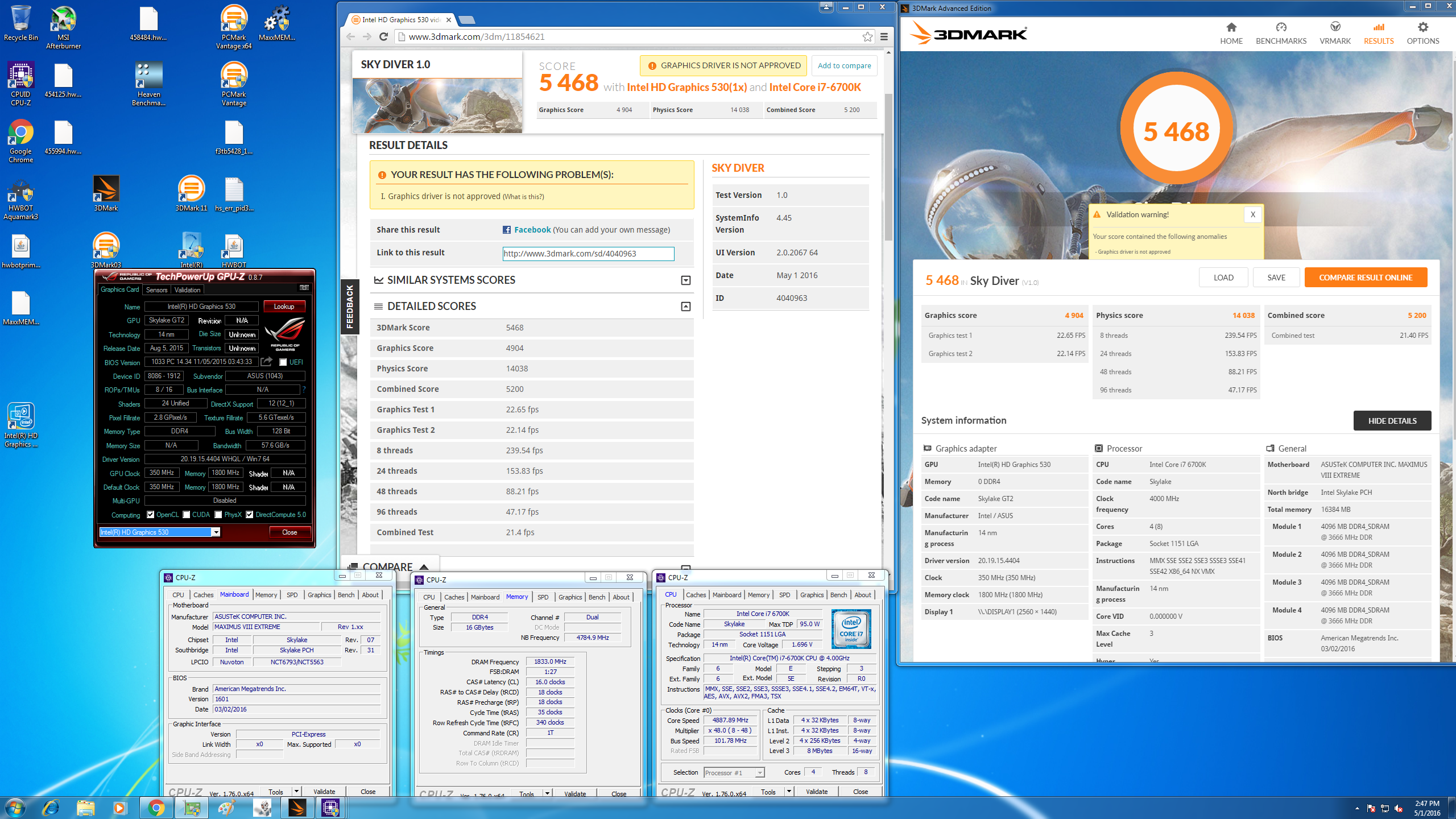Open Tools dropdown arrow in the CPU-Z Mainboard window
The height and width of the screenshot is (819, 1456).
(296, 791)
